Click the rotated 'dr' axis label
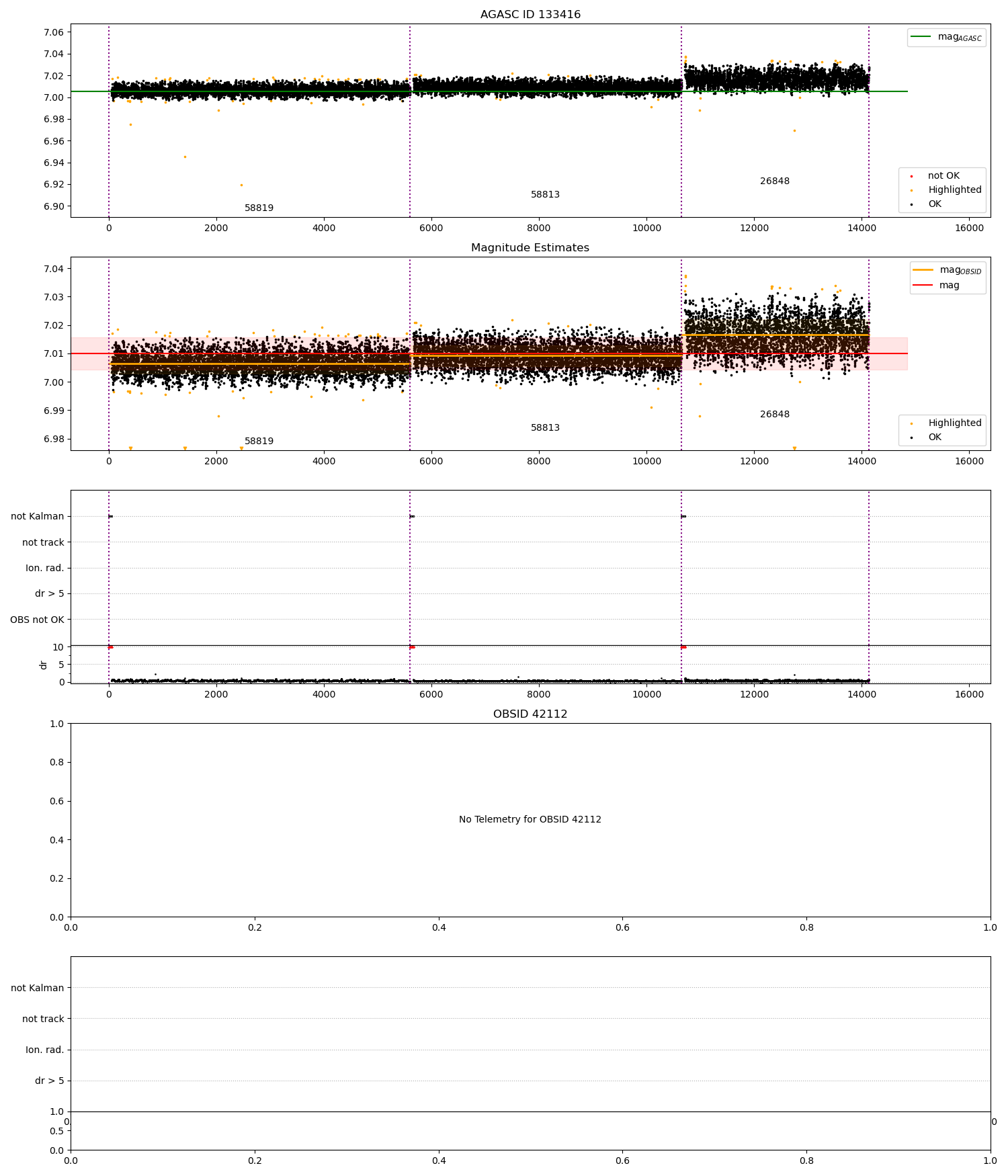Image resolution: width=1008 pixels, height=1176 pixels. [x=44, y=665]
